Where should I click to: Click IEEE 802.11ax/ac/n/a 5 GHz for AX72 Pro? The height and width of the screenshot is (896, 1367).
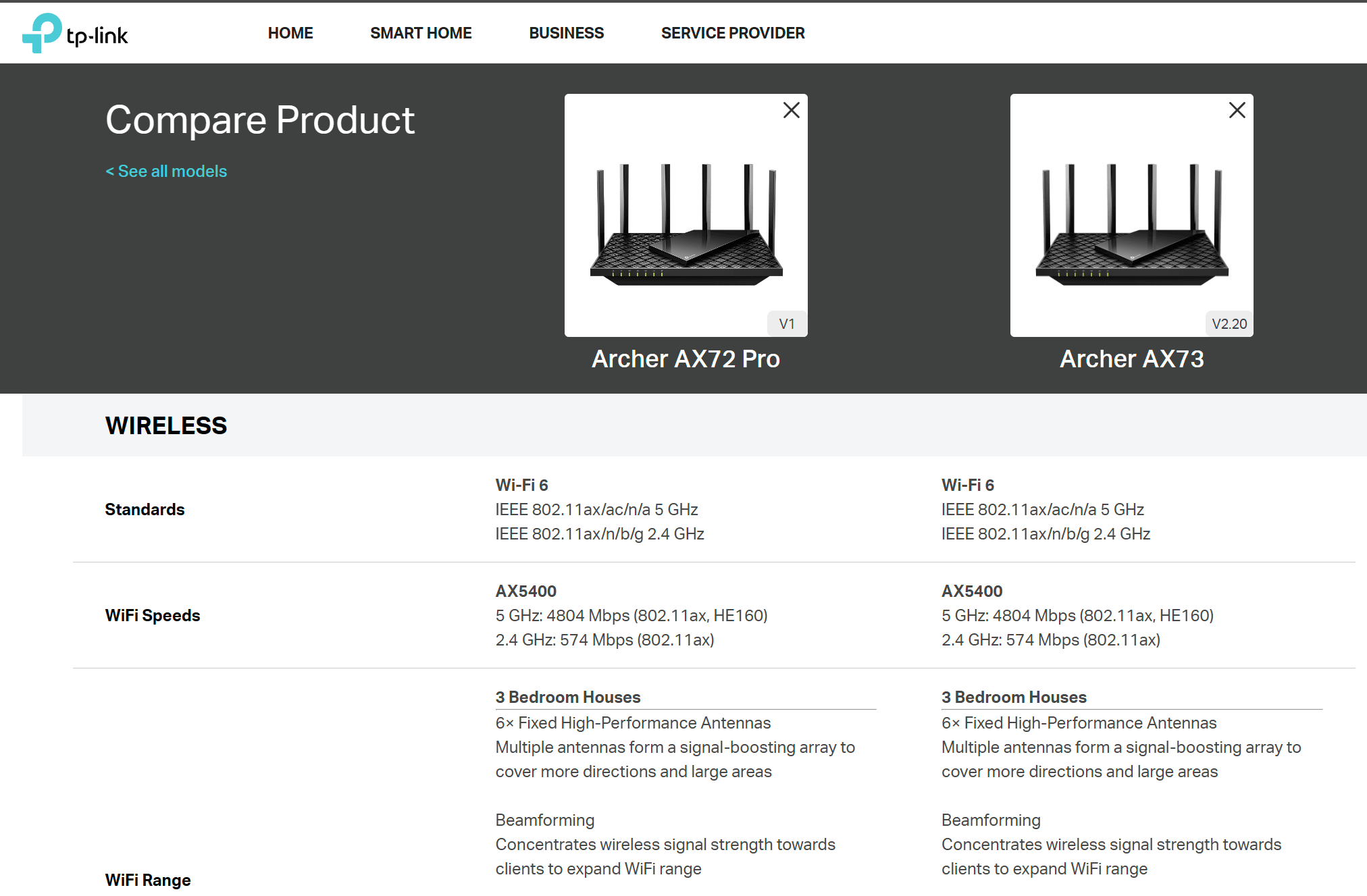596,510
